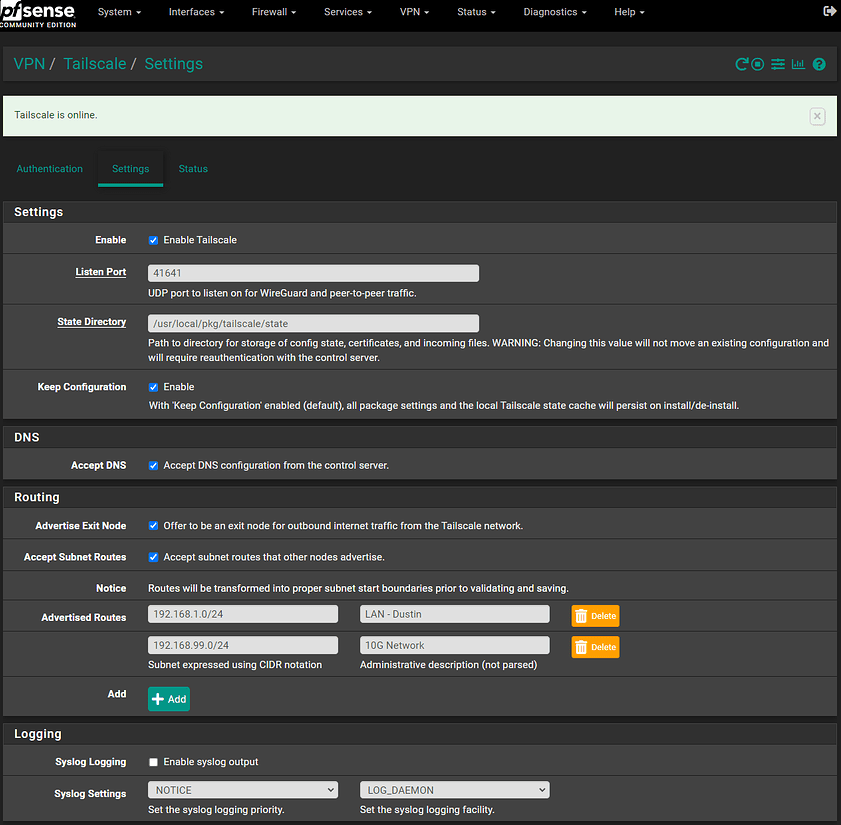Uncheck Advertise Exit Node option

[x=153, y=525]
